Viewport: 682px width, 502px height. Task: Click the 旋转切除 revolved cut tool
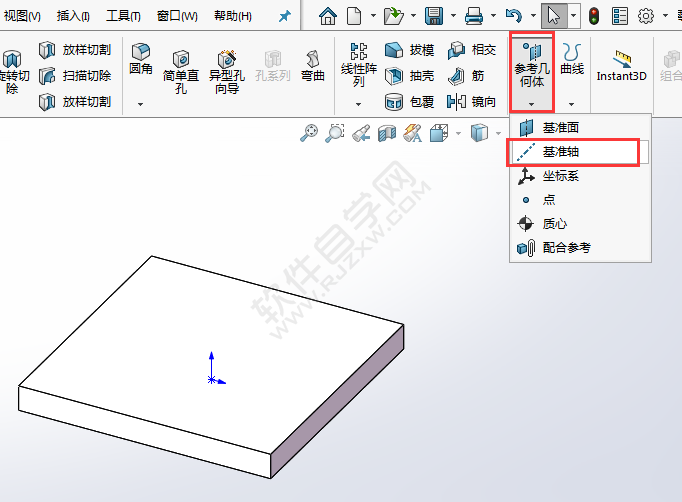click(x=13, y=72)
